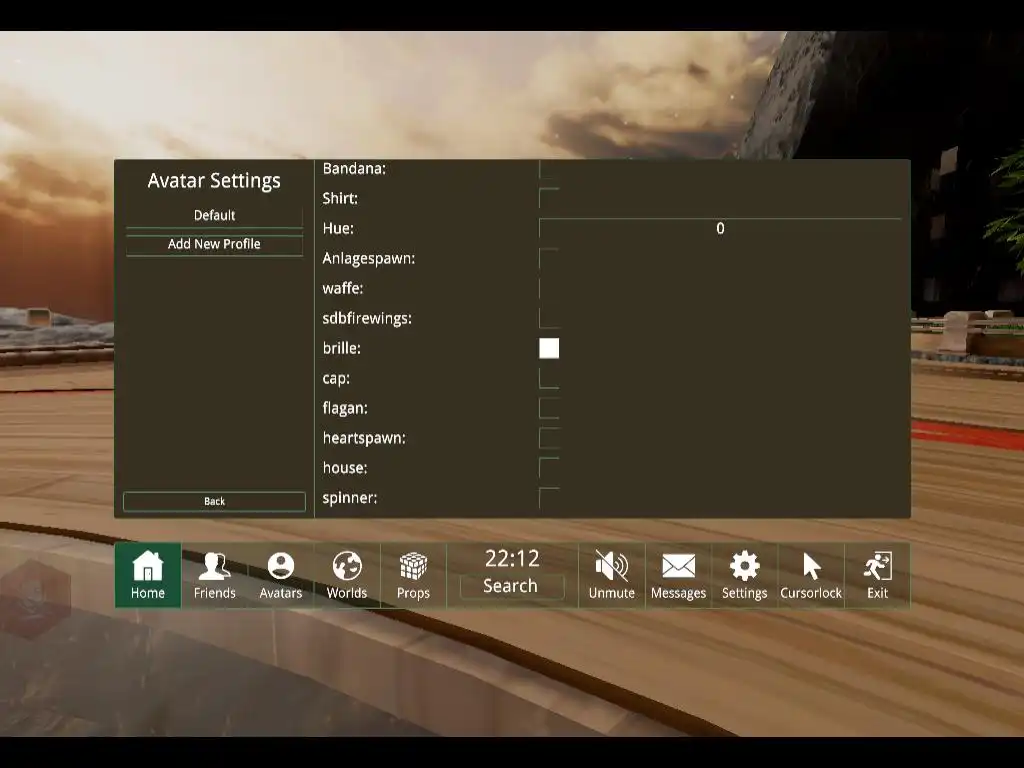Unmute the microphone via speaker icon
Screen dimensions: 1024x768
(612, 575)
